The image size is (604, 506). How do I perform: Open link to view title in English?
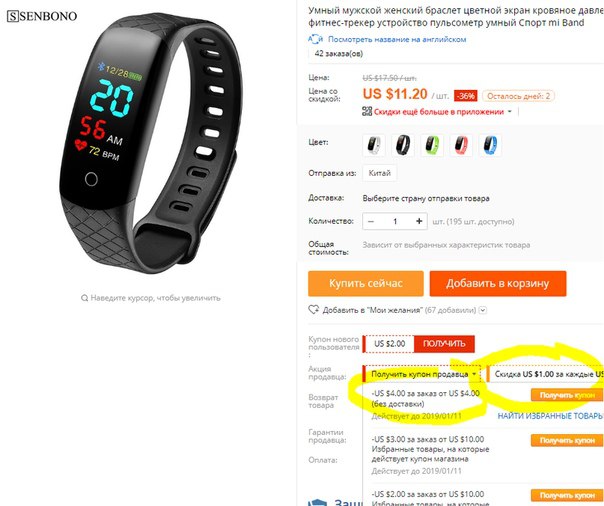[397, 39]
